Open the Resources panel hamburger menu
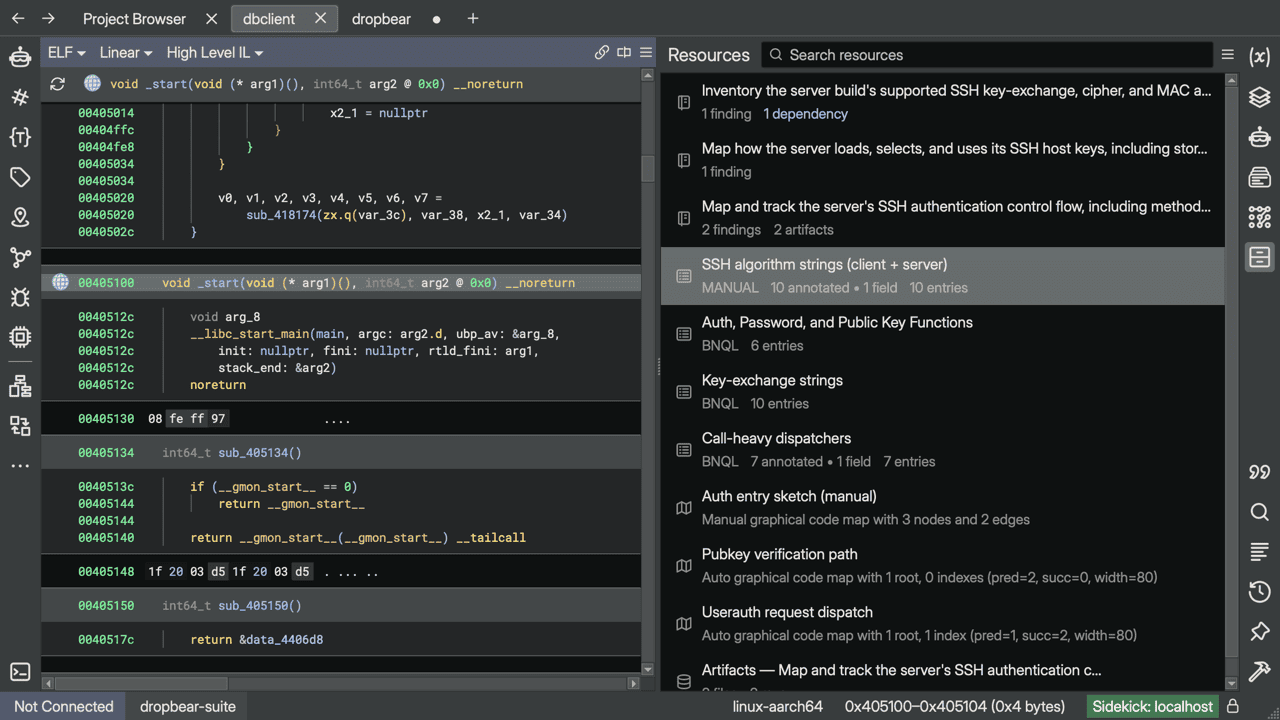This screenshot has width=1280, height=720. 1227,54
